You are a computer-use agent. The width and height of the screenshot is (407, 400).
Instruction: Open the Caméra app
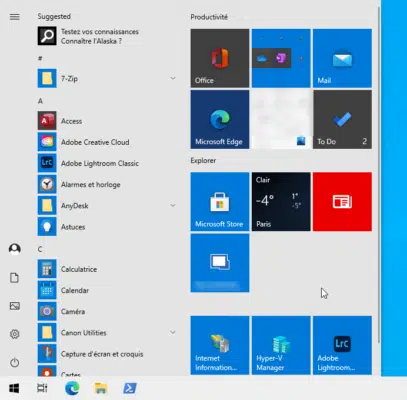107,312
